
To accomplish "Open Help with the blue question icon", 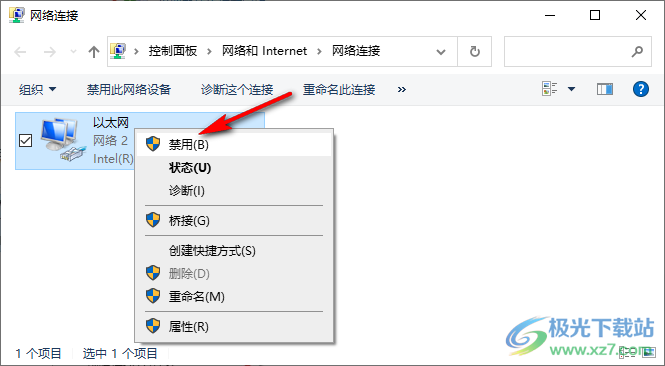I will [640, 89].
